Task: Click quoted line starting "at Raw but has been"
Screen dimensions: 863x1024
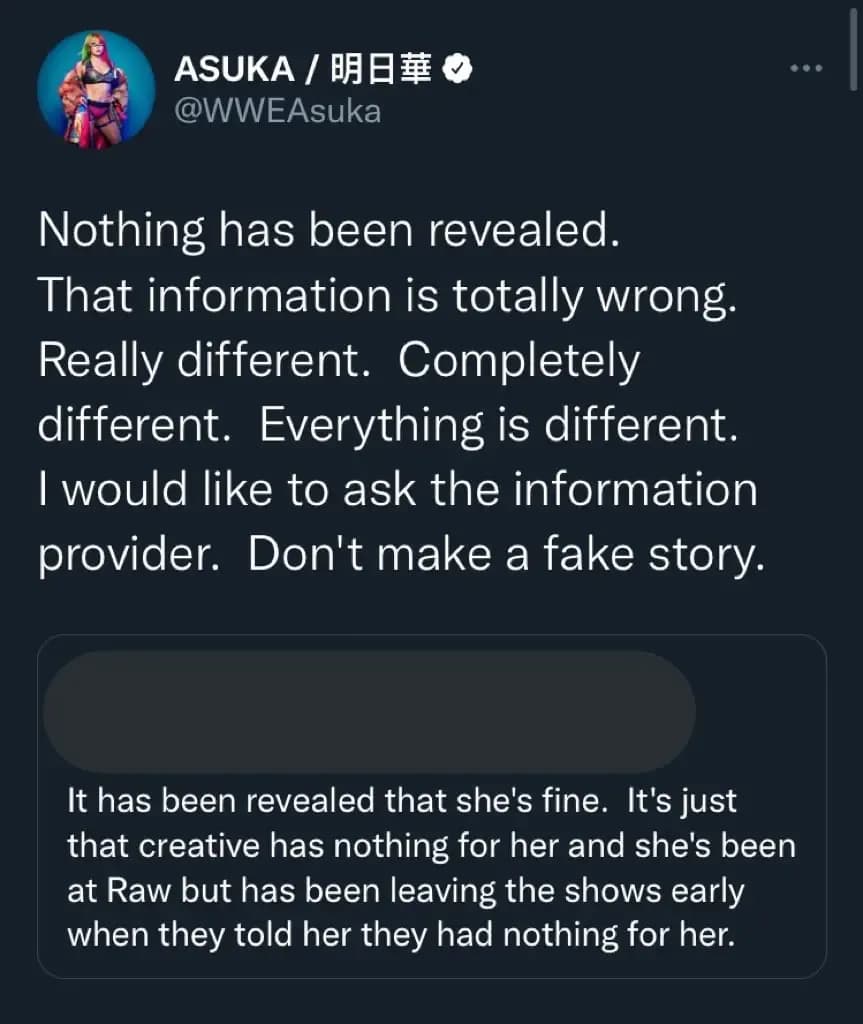Action: pos(405,890)
